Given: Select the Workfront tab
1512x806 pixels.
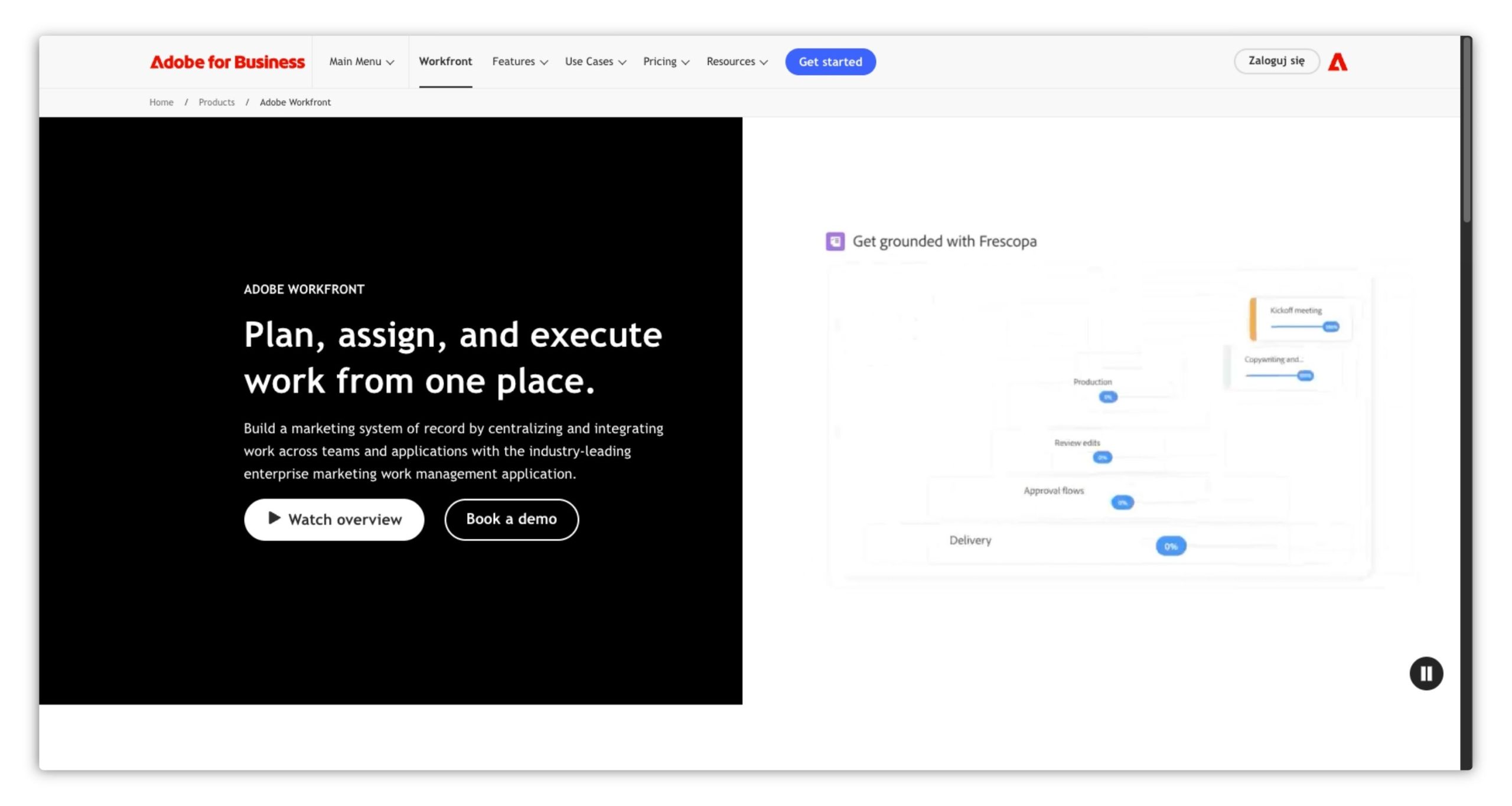Looking at the screenshot, I should (x=445, y=61).
